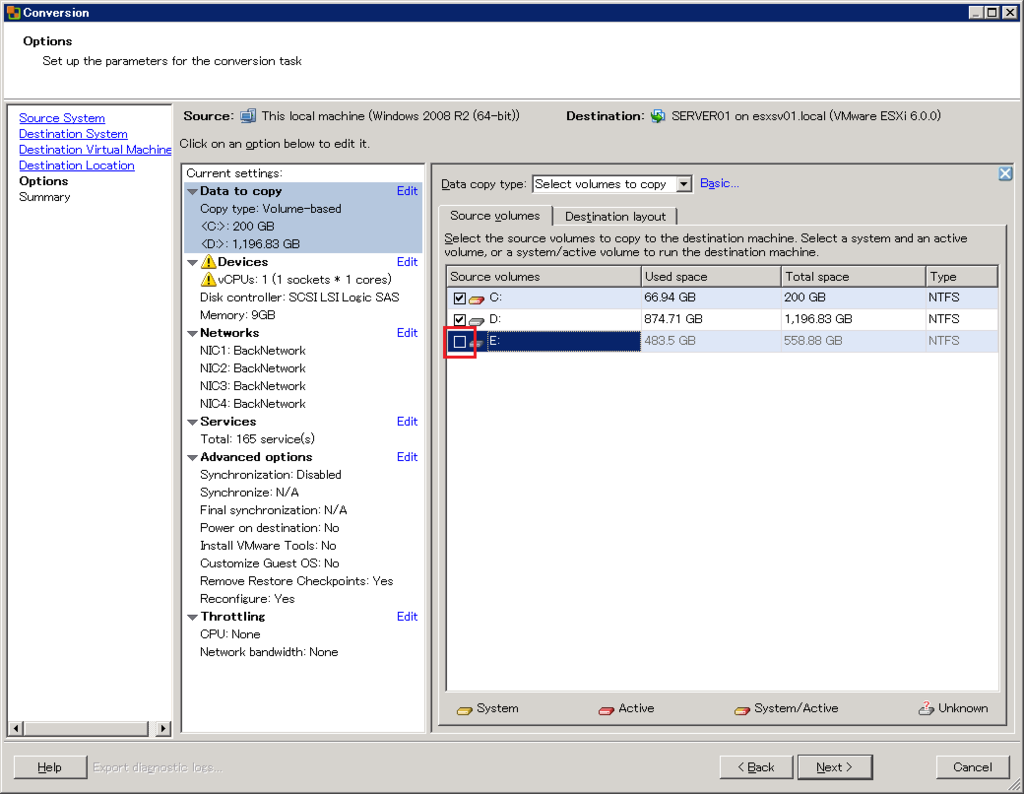This screenshot has width=1024, height=794.
Task: Switch to the Destination layout tab
Action: point(615,217)
